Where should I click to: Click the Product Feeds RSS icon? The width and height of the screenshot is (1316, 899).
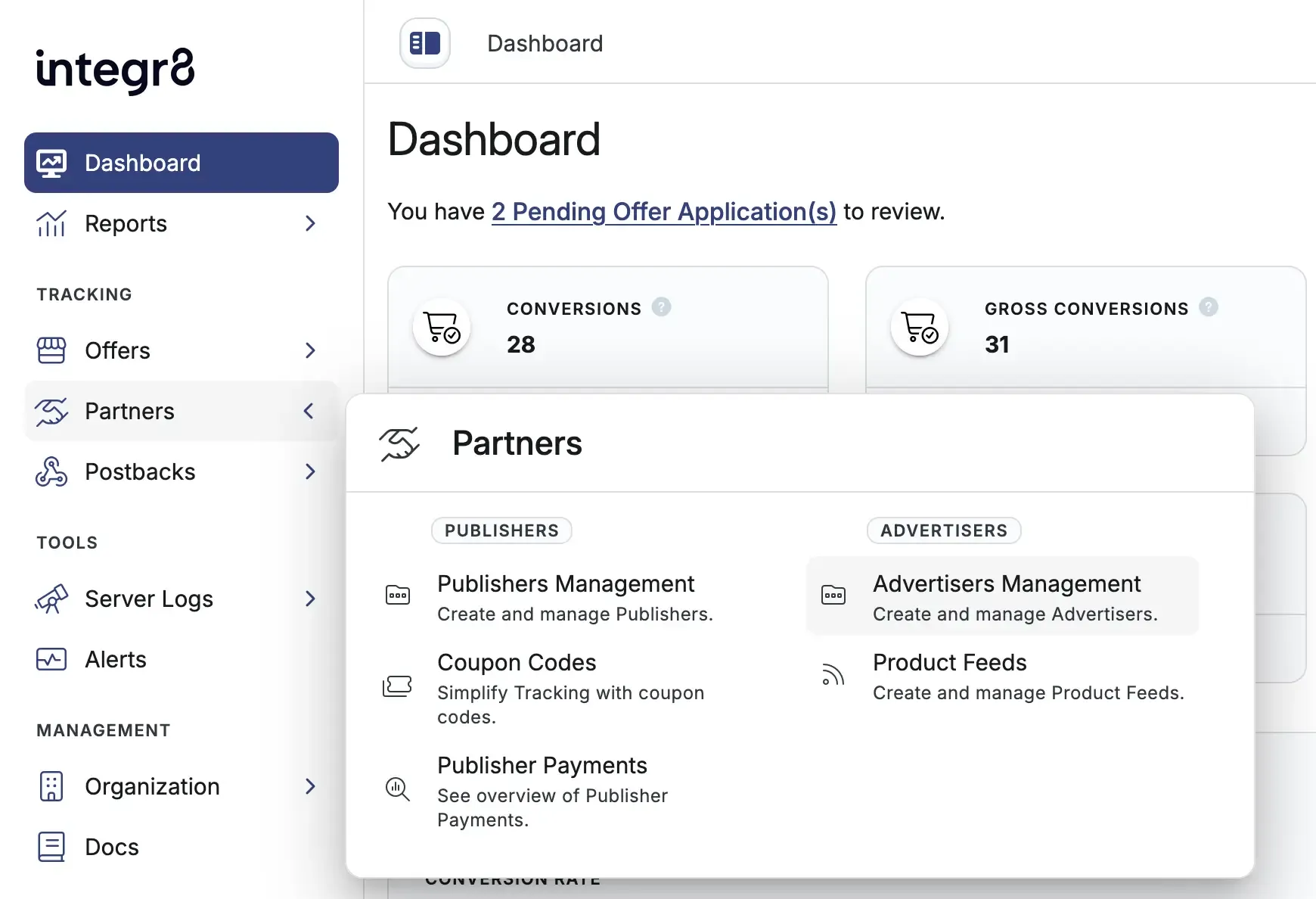coord(833,674)
